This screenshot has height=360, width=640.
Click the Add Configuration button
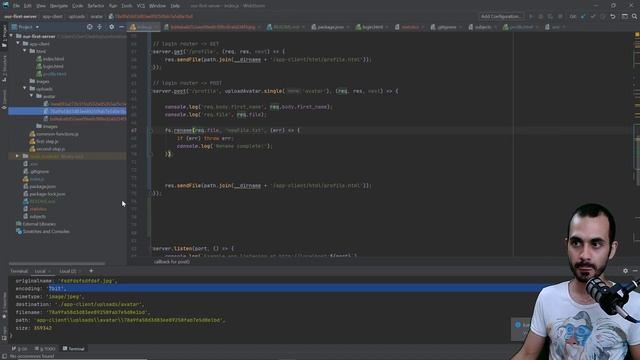(501, 16)
